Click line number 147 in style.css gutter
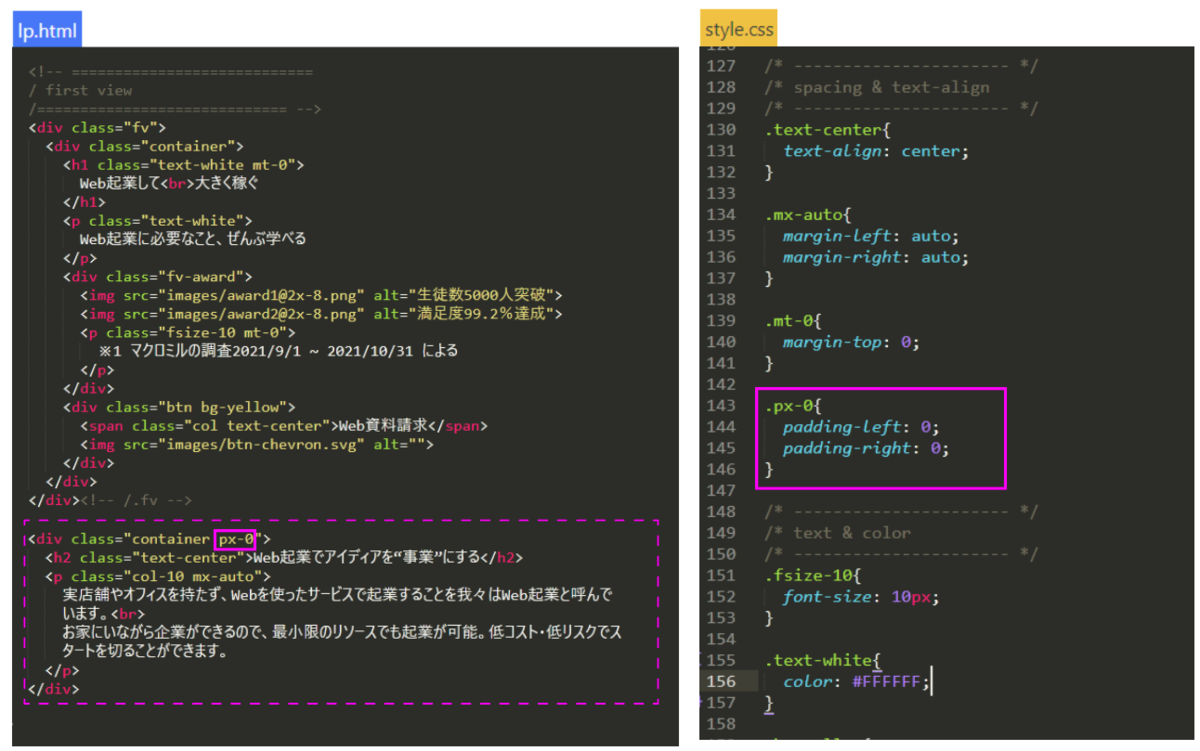The image size is (1200, 751). pos(720,490)
